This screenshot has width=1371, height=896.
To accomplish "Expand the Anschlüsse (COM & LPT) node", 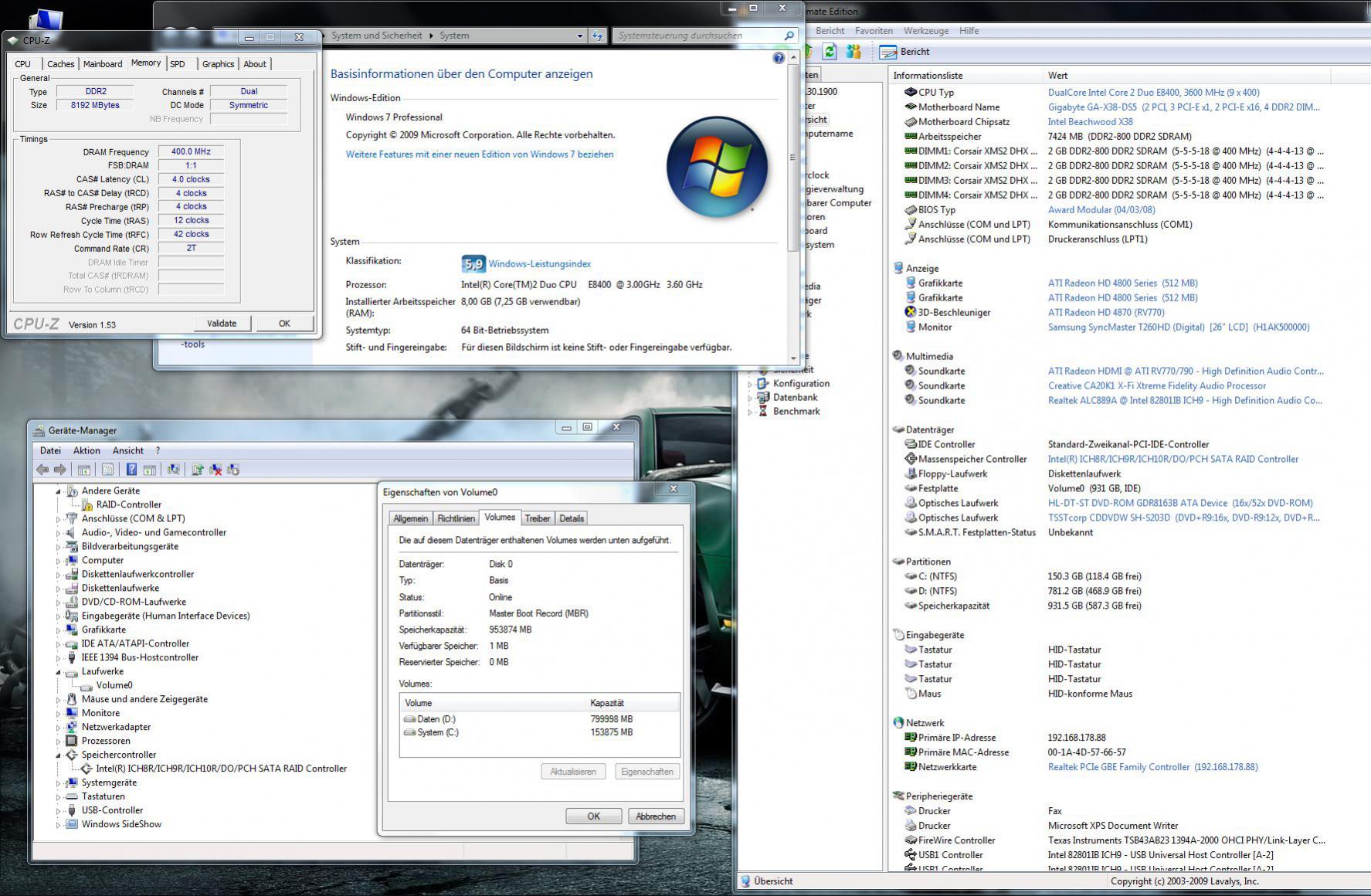I will click(x=58, y=519).
